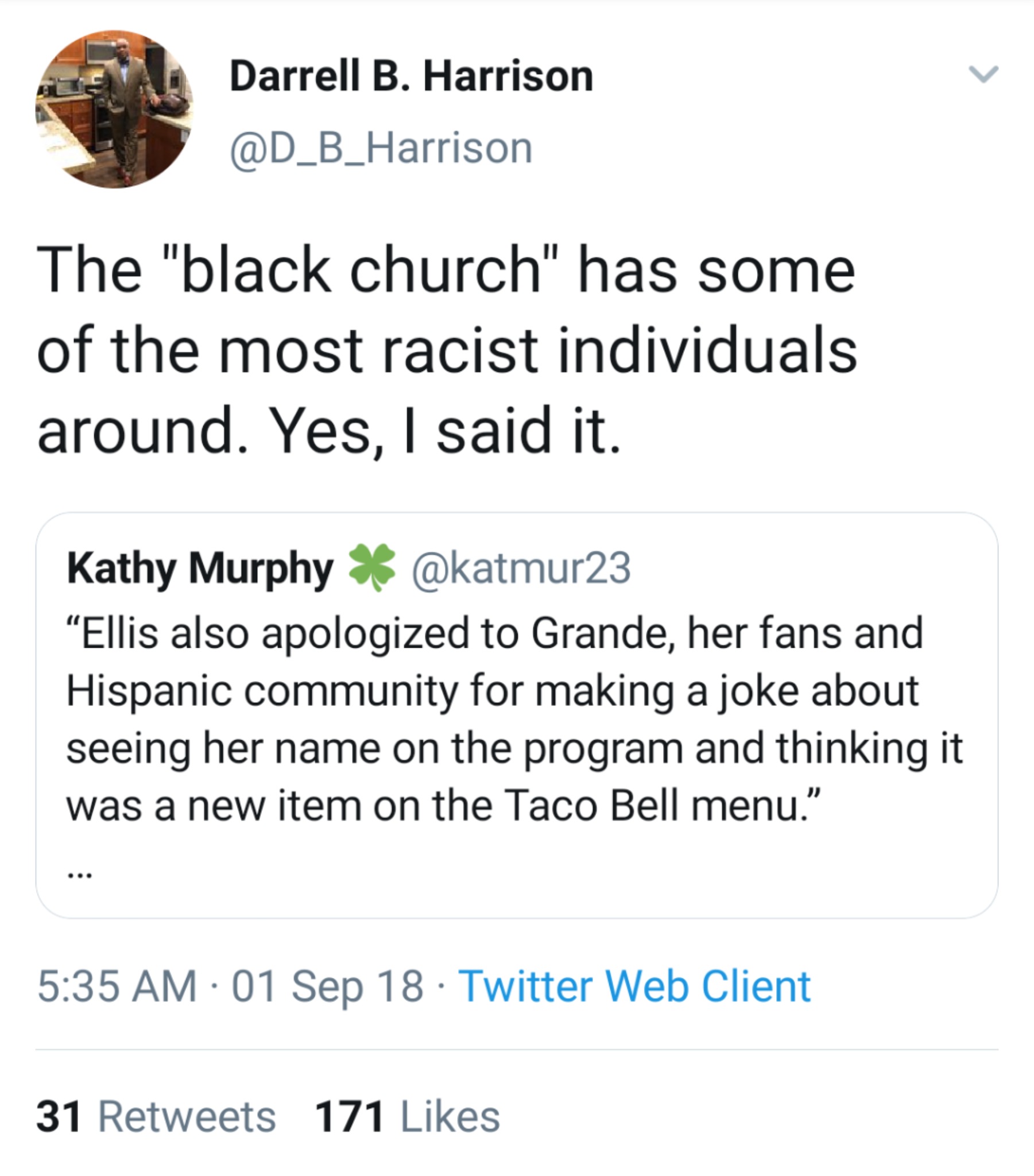Open the Darrell B. Harrison display name
Viewport: 1034px width, 1176px height.
pyautogui.click(x=411, y=76)
